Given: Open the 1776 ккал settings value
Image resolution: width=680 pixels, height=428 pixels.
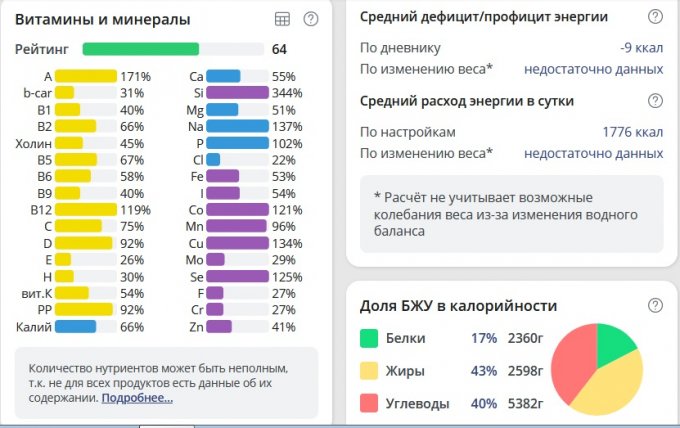Looking at the screenshot, I should coord(632,132).
